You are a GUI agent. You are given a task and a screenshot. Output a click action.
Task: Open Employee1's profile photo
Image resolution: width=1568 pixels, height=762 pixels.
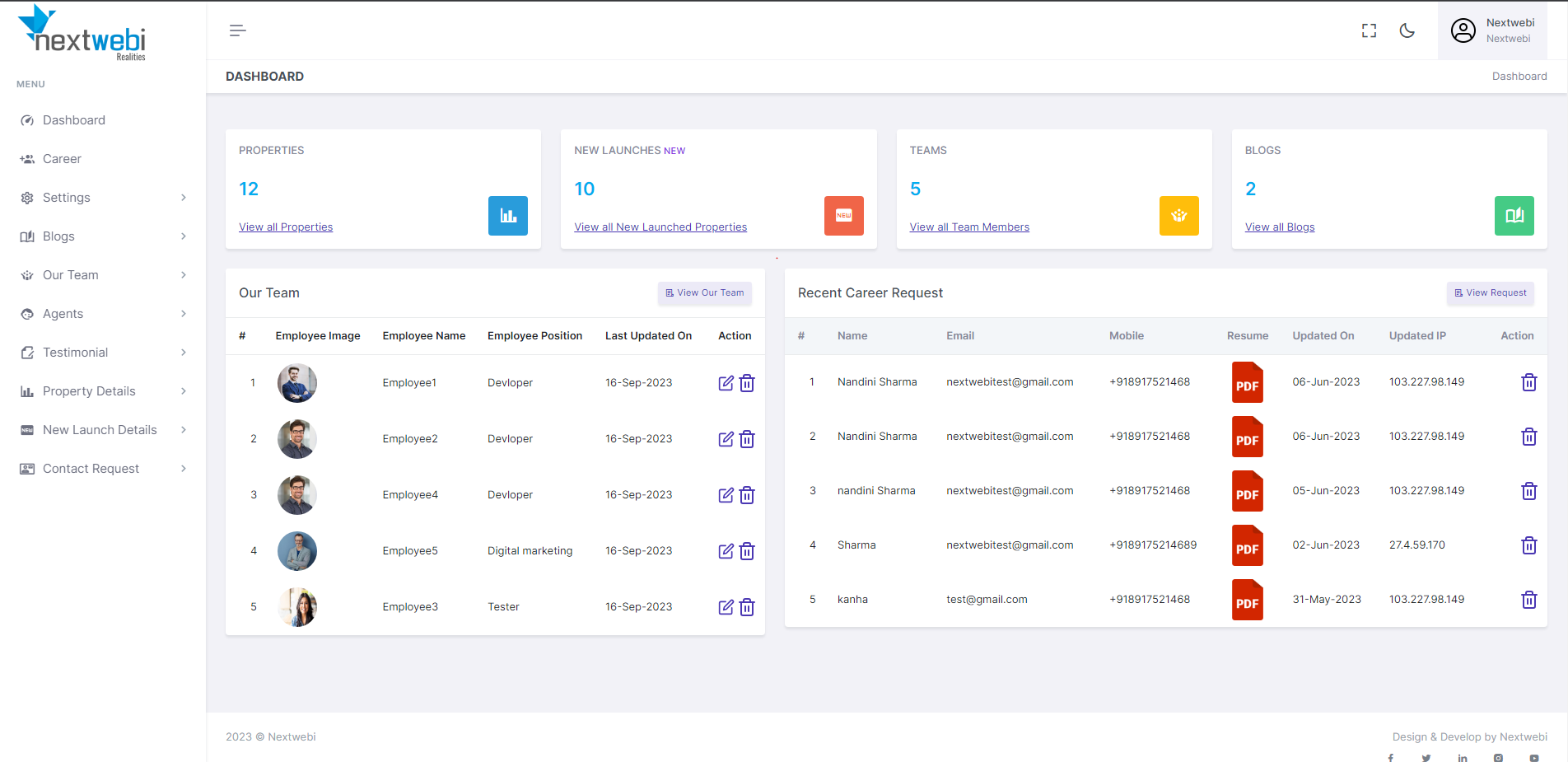(x=297, y=383)
